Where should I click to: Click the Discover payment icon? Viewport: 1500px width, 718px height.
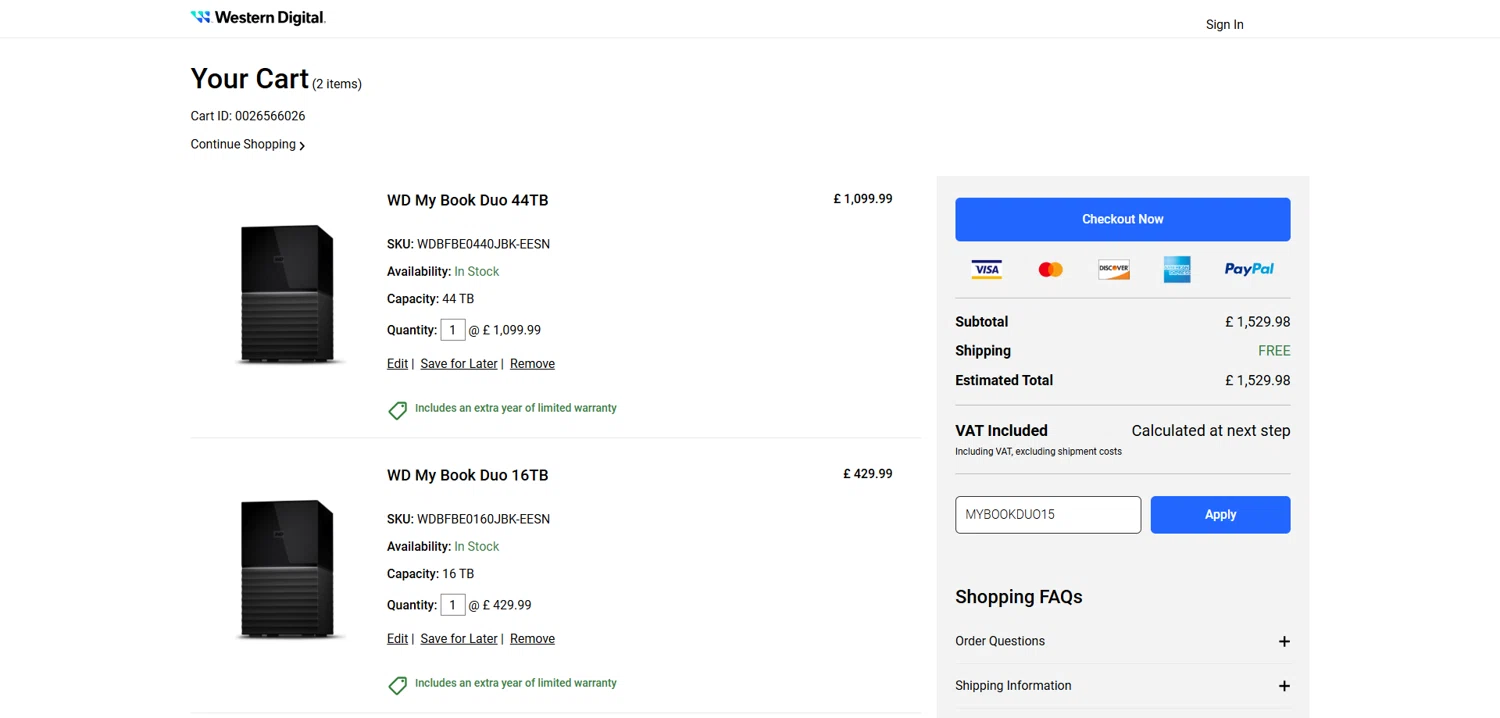pyautogui.click(x=1113, y=269)
